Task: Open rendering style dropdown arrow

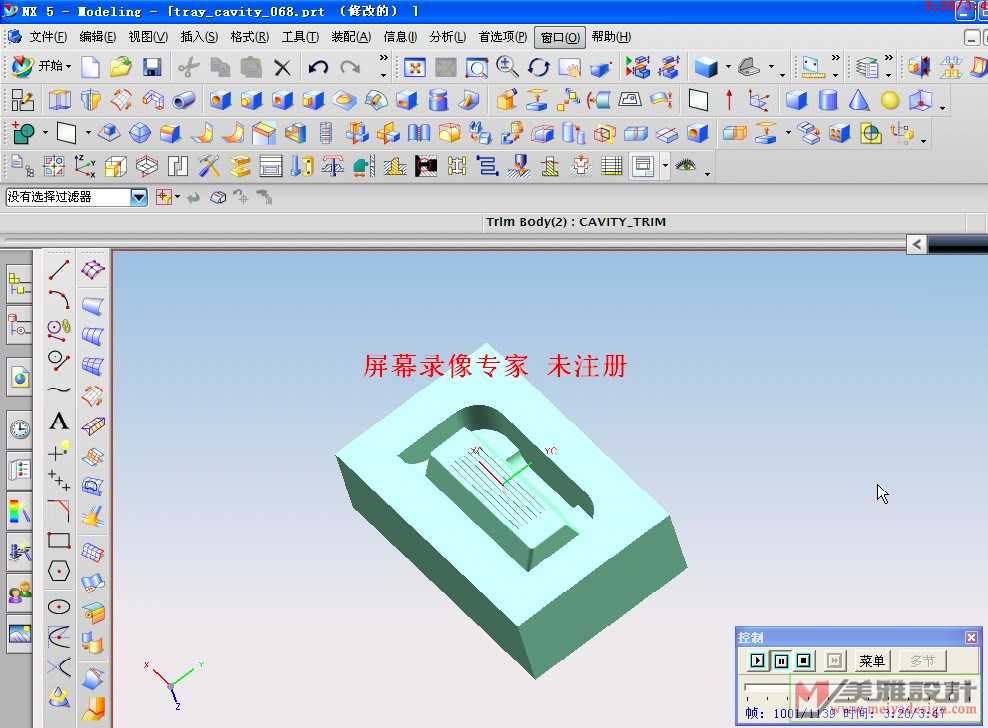Action: click(728, 66)
